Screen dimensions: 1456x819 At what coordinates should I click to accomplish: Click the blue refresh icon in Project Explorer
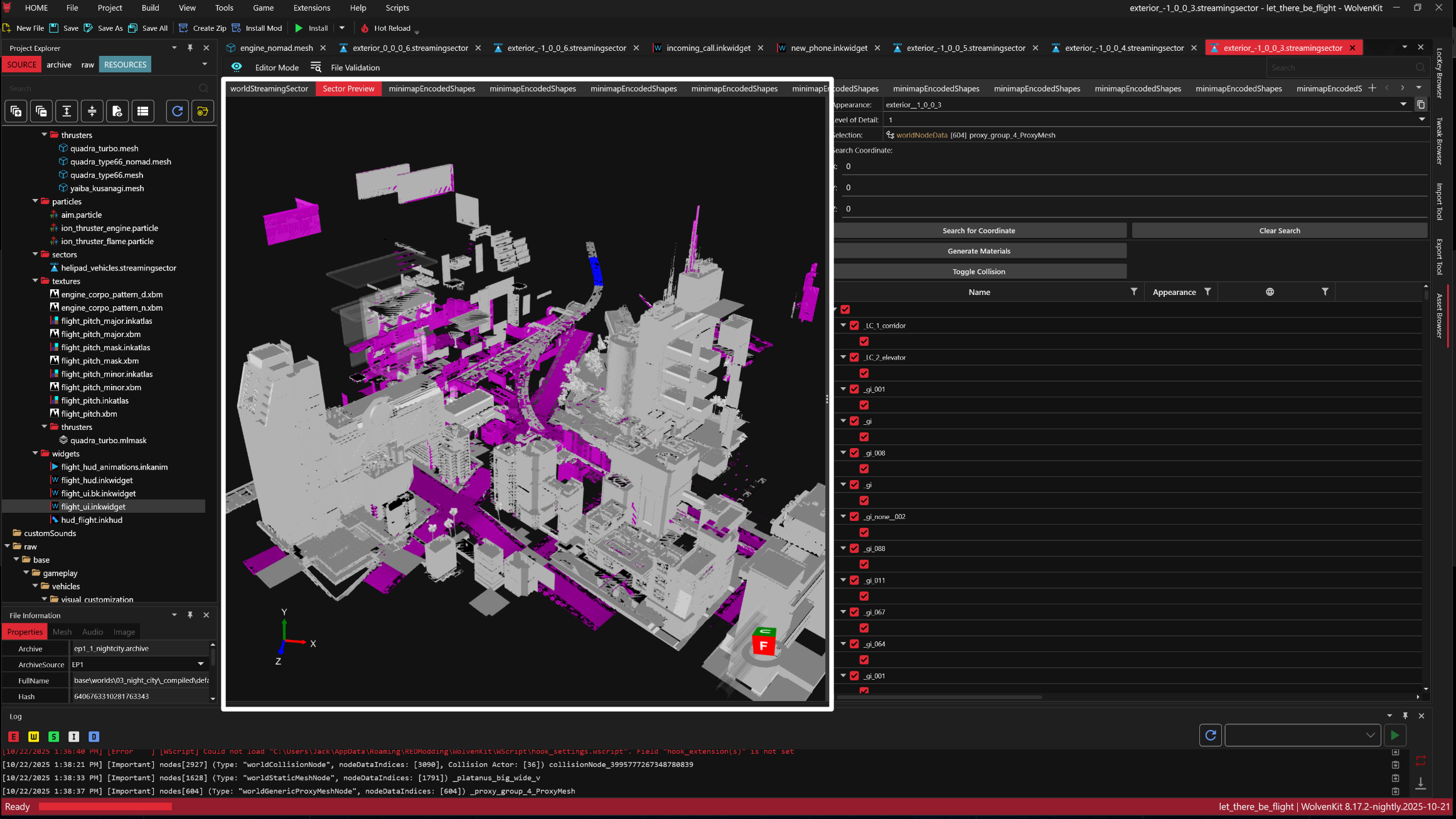click(178, 111)
